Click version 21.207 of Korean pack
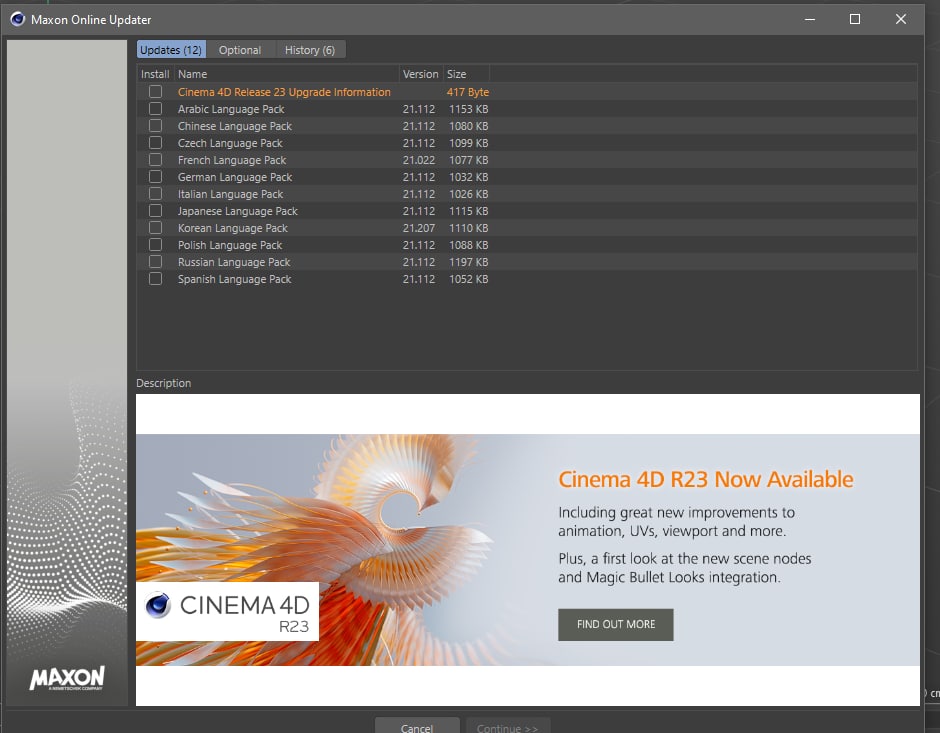 coord(419,228)
